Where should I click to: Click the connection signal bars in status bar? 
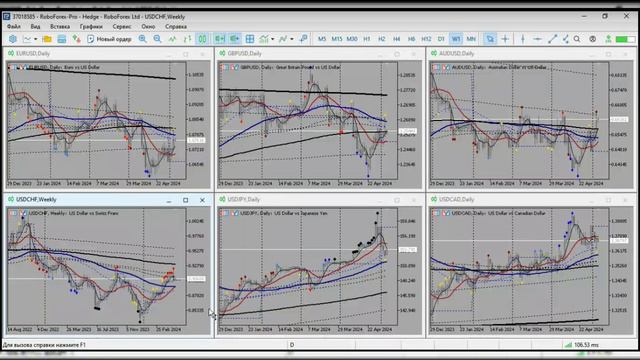pyautogui.click(x=568, y=345)
